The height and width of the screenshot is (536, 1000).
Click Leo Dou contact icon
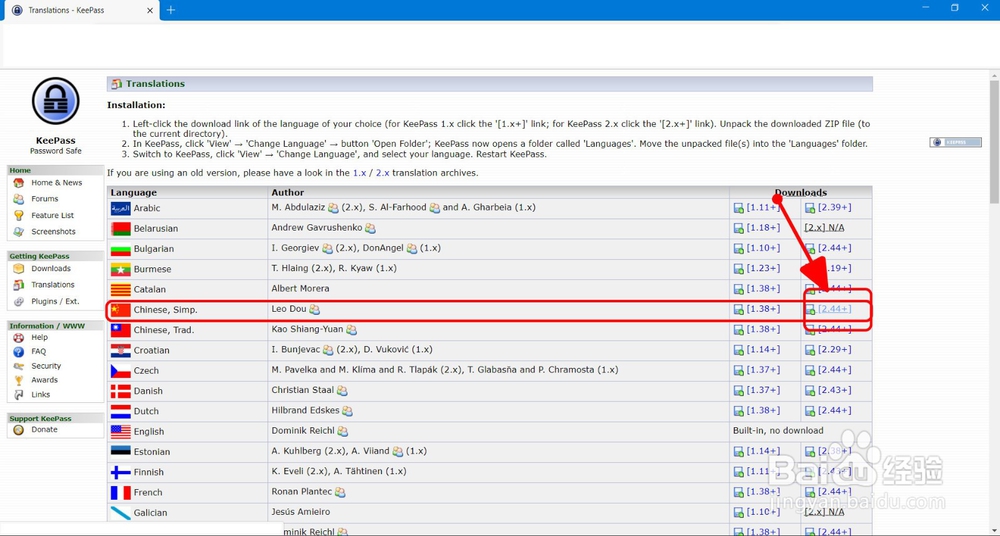[x=314, y=309]
